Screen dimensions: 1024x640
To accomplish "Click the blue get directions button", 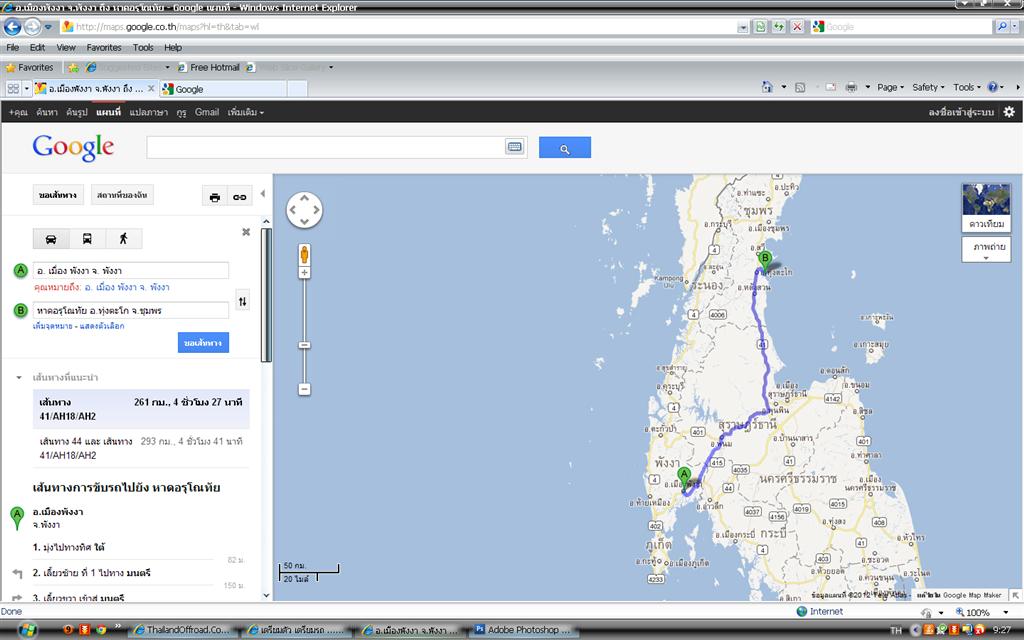I will pos(203,343).
